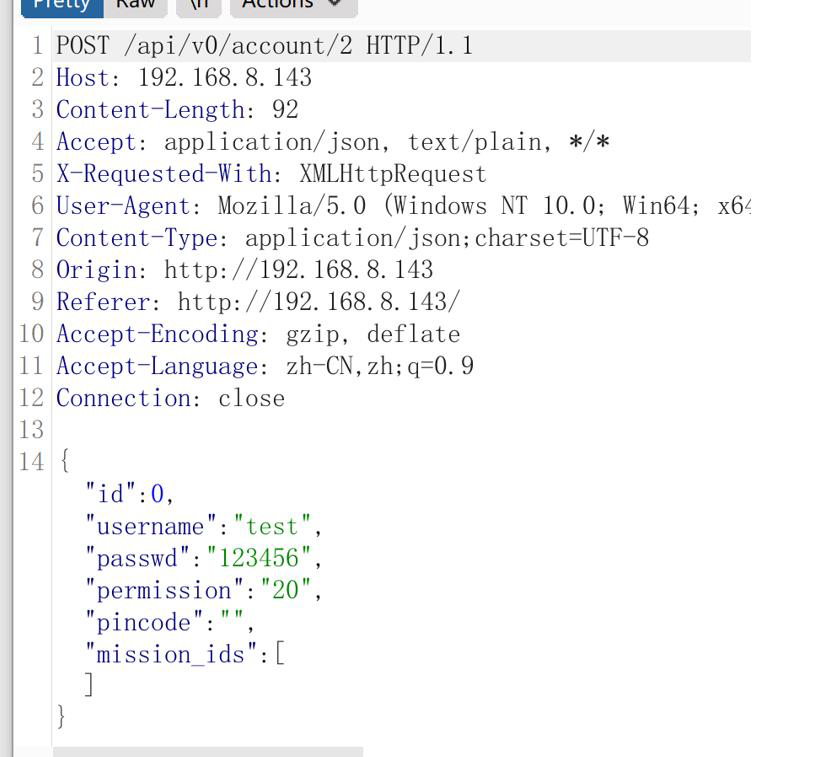The width and height of the screenshot is (814, 757).
Task: Click the "permission" value "20"
Action: coord(286,590)
